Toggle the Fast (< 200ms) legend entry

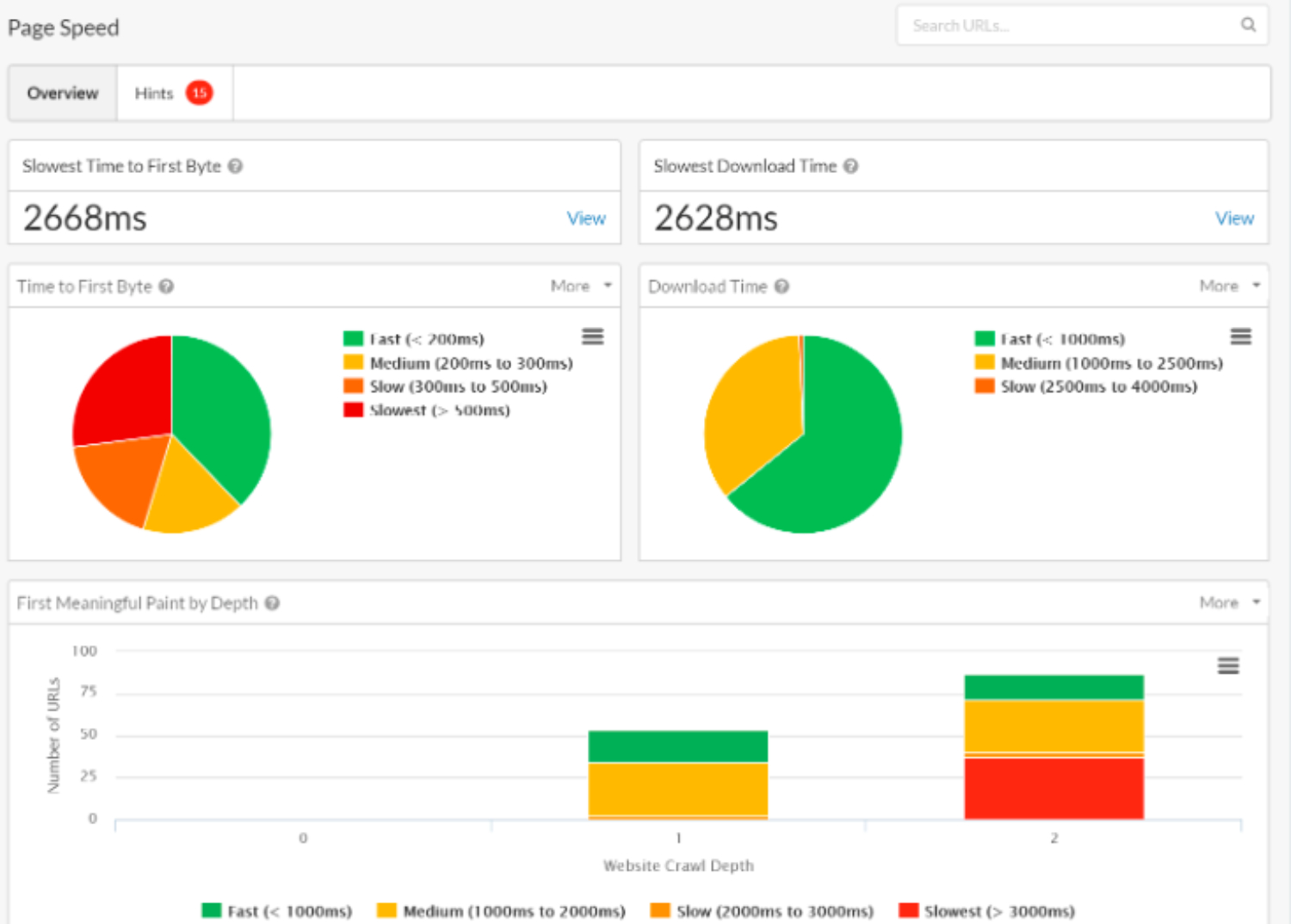(413, 338)
